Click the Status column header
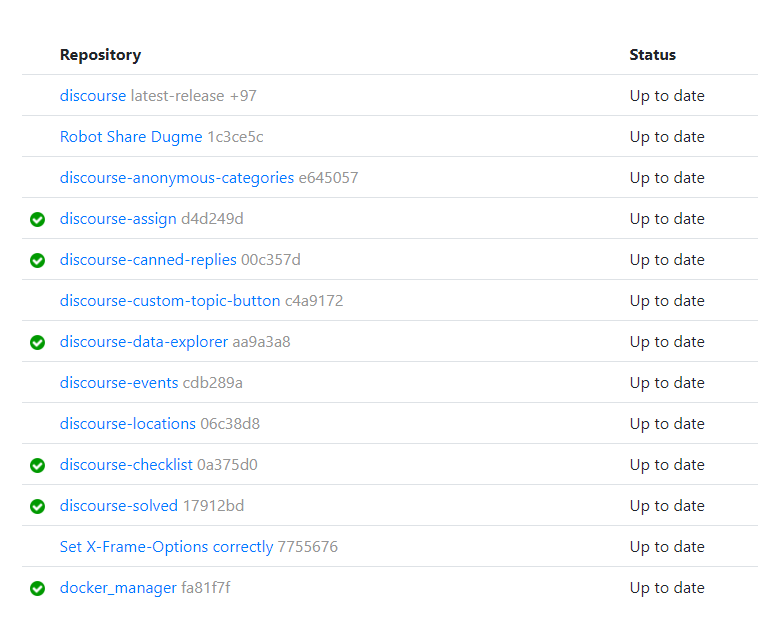Screen dimensions: 758x629 pyautogui.click(x=652, y=55)
